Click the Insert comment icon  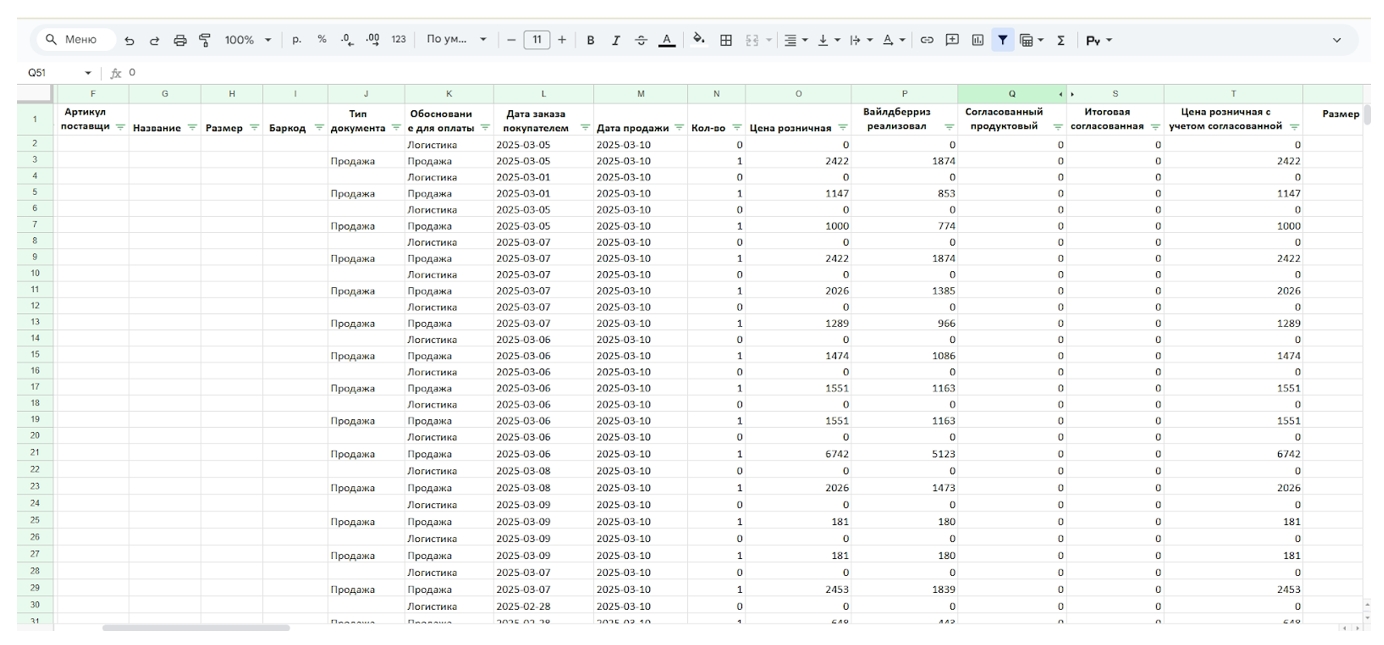coord(952,40)
